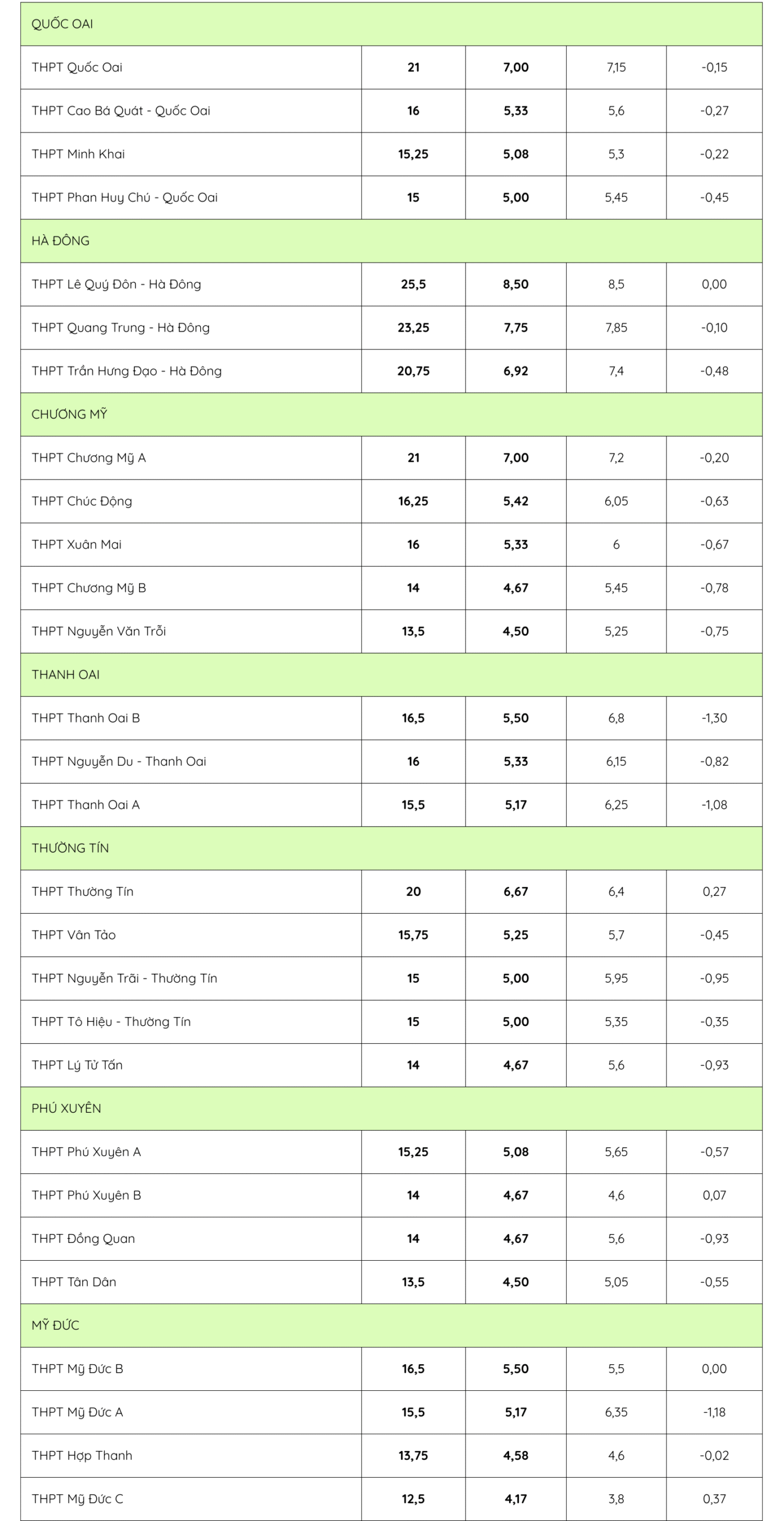Click the THPT Chúc Động school name
The image size is (784, 1521).
coord(82,501)
